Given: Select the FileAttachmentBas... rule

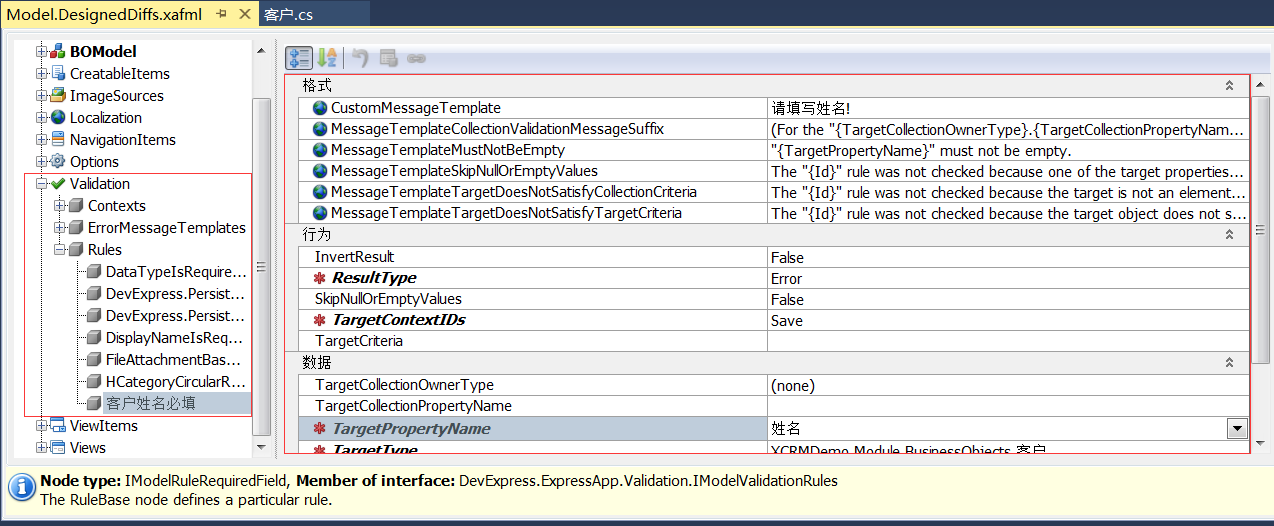Looking at the screenshot, I should pyautogui.click(x=175, y=359).
